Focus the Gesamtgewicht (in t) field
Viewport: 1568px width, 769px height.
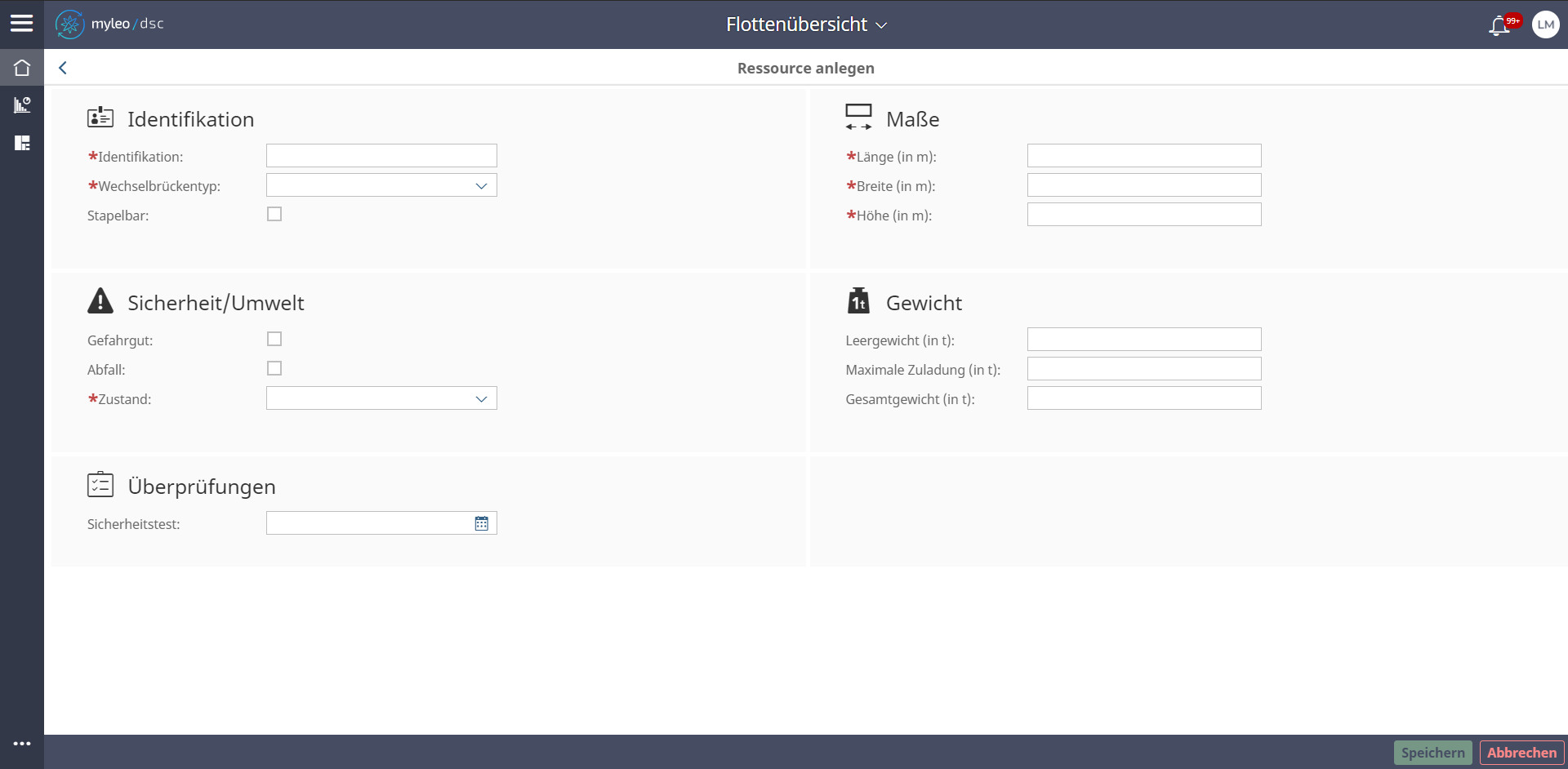pos(1144,398)
